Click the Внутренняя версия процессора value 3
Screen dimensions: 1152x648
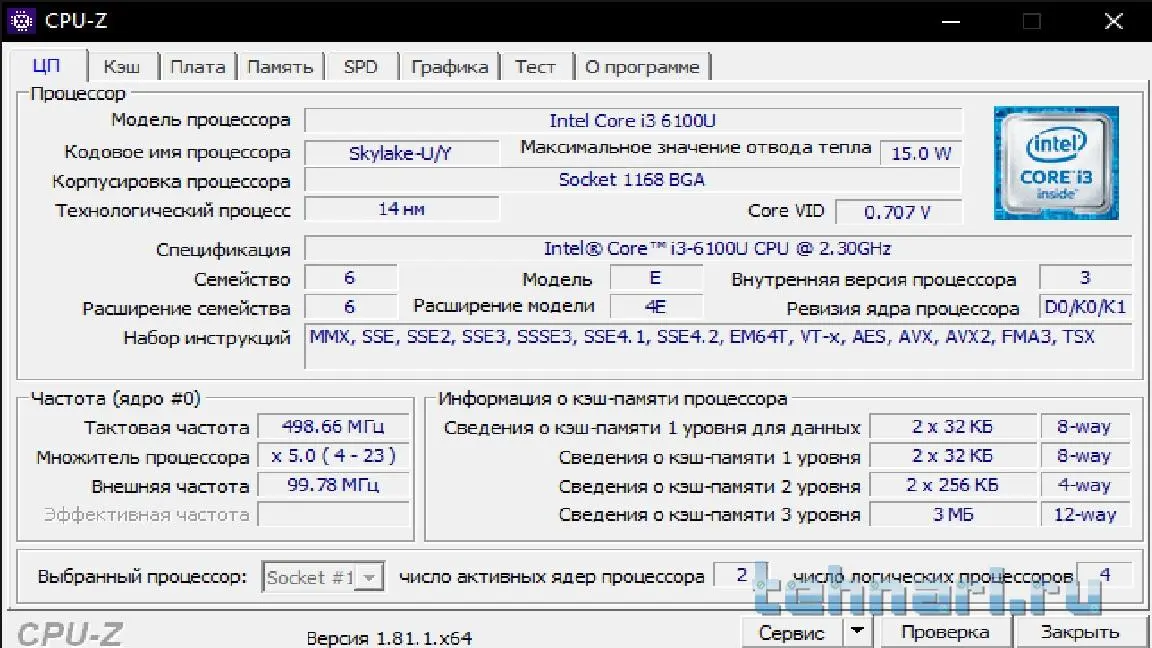tap(1085, 278)
